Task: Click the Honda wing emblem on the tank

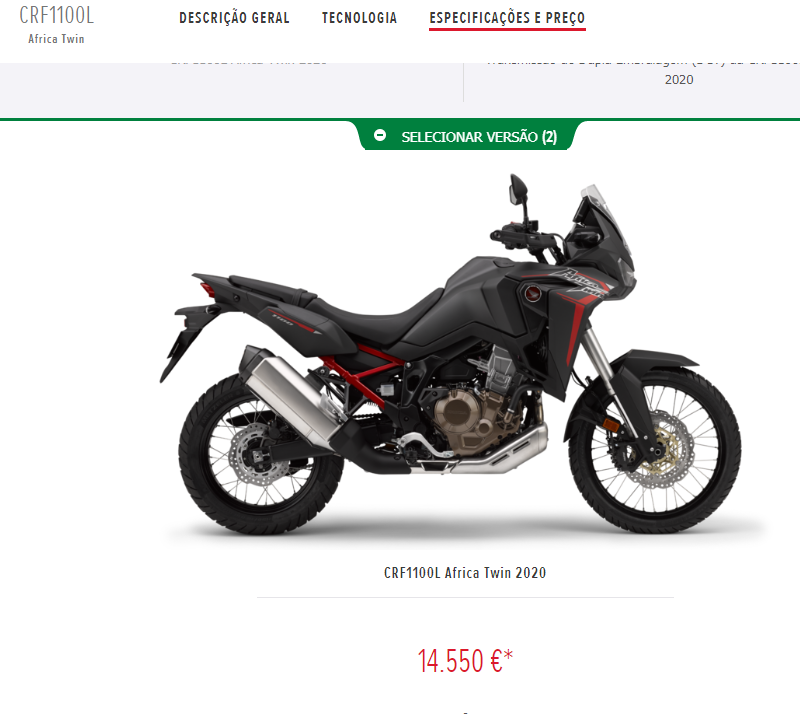Action: pyautogui.click(x=532, y=293)
